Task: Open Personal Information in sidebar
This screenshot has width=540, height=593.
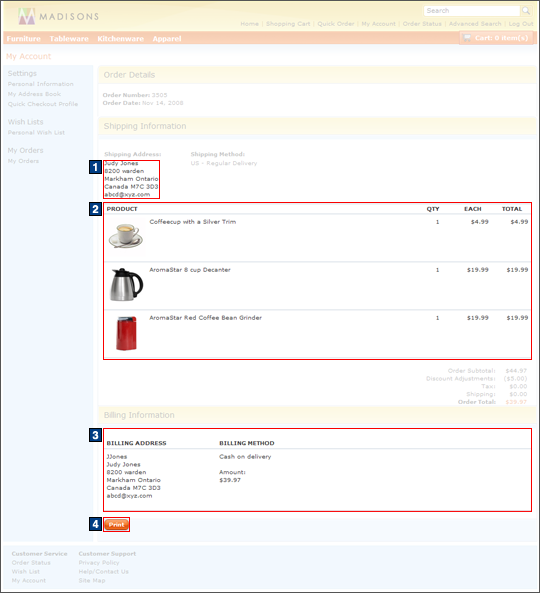Action: tap(40, 84)
